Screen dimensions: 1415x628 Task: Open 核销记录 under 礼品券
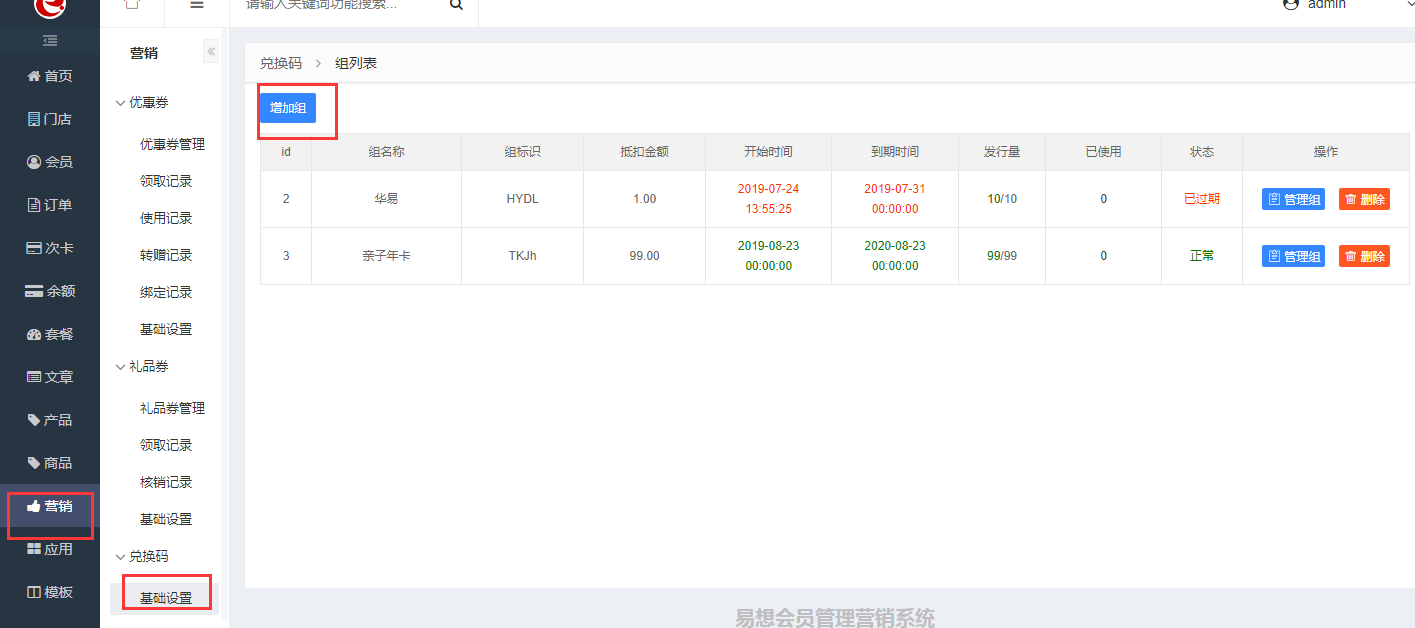tap(166, 482)
